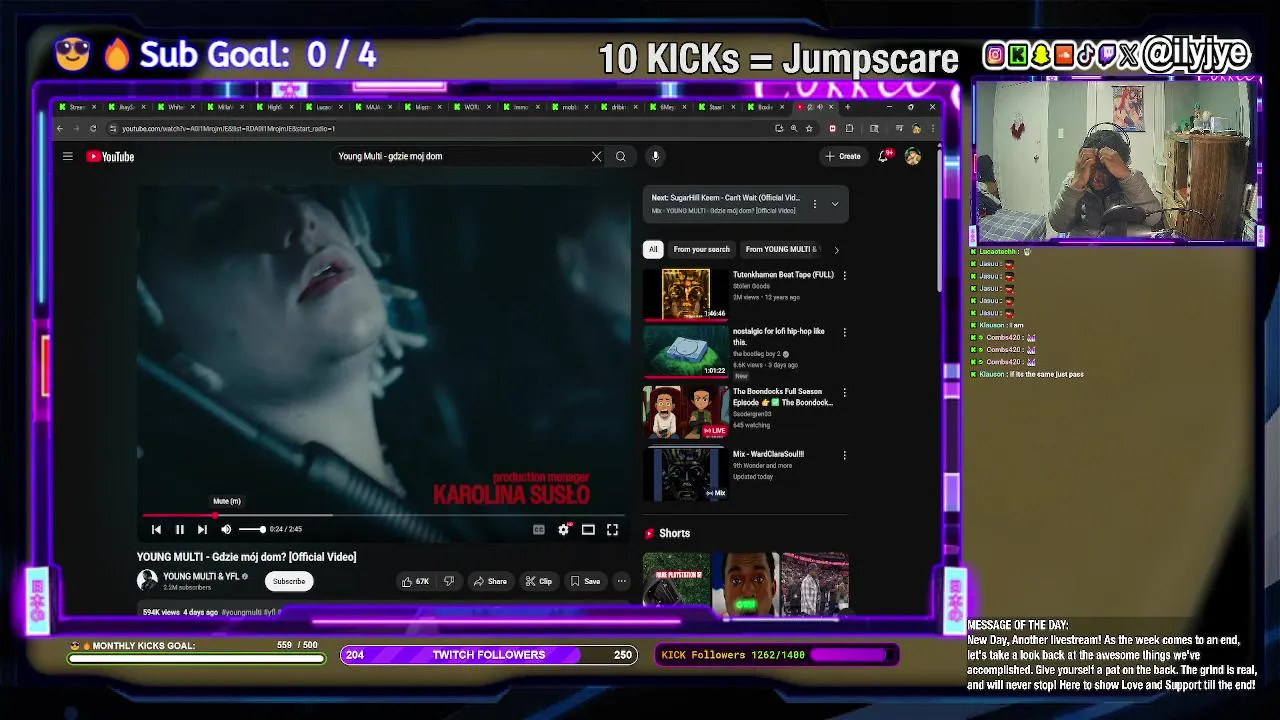
Task: Select the All filter chip
Action: point(653,249)
